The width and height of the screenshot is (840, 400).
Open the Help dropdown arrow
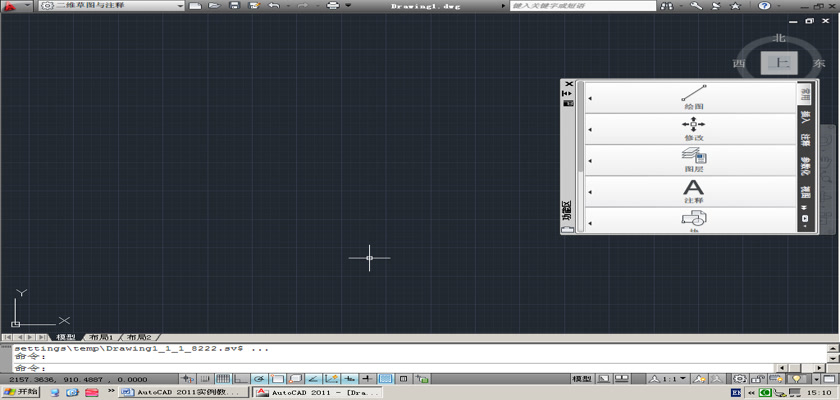click(777, 6)
